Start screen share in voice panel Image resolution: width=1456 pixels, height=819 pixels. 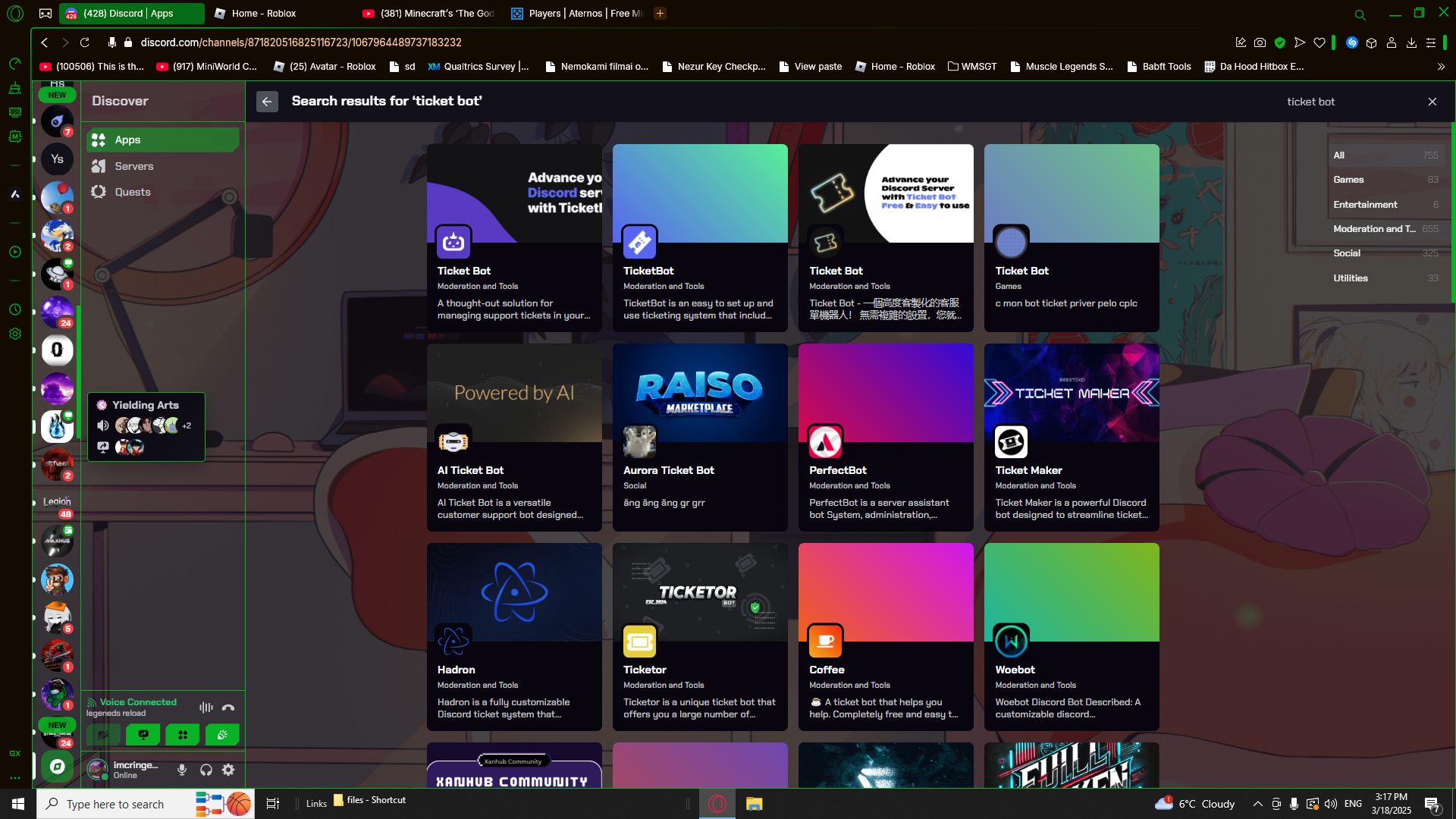(x=143, y=734)
